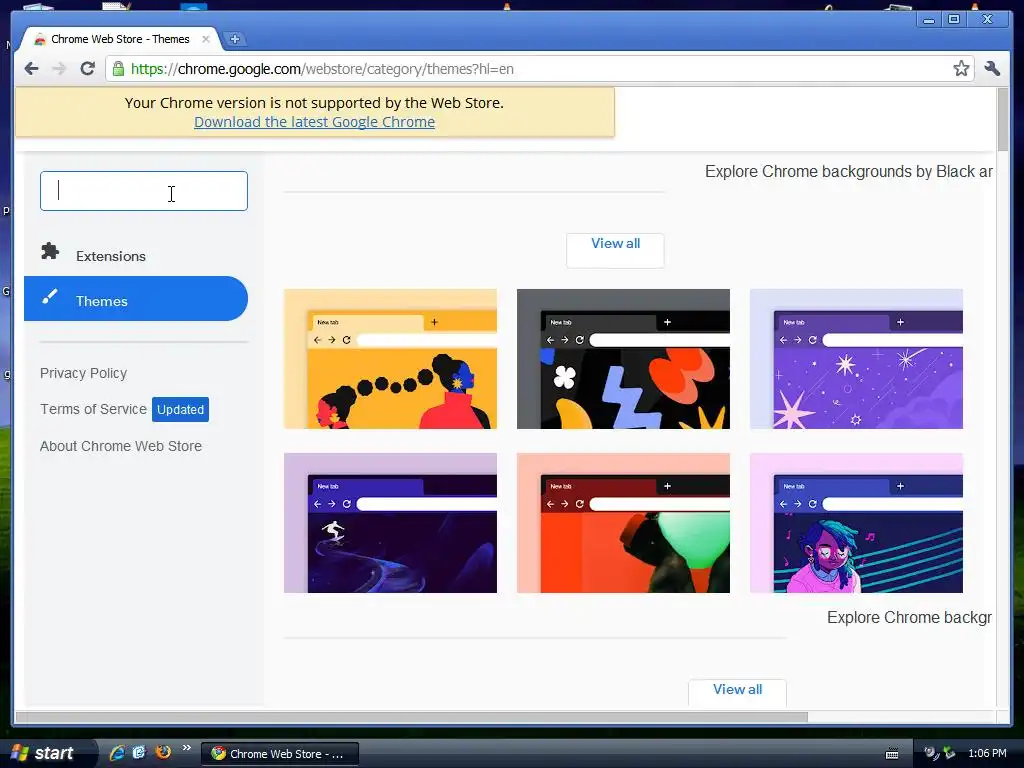The image size is (1024, 768).
Task: Click the paintbrush Themes icon
Action: [50, 297]
